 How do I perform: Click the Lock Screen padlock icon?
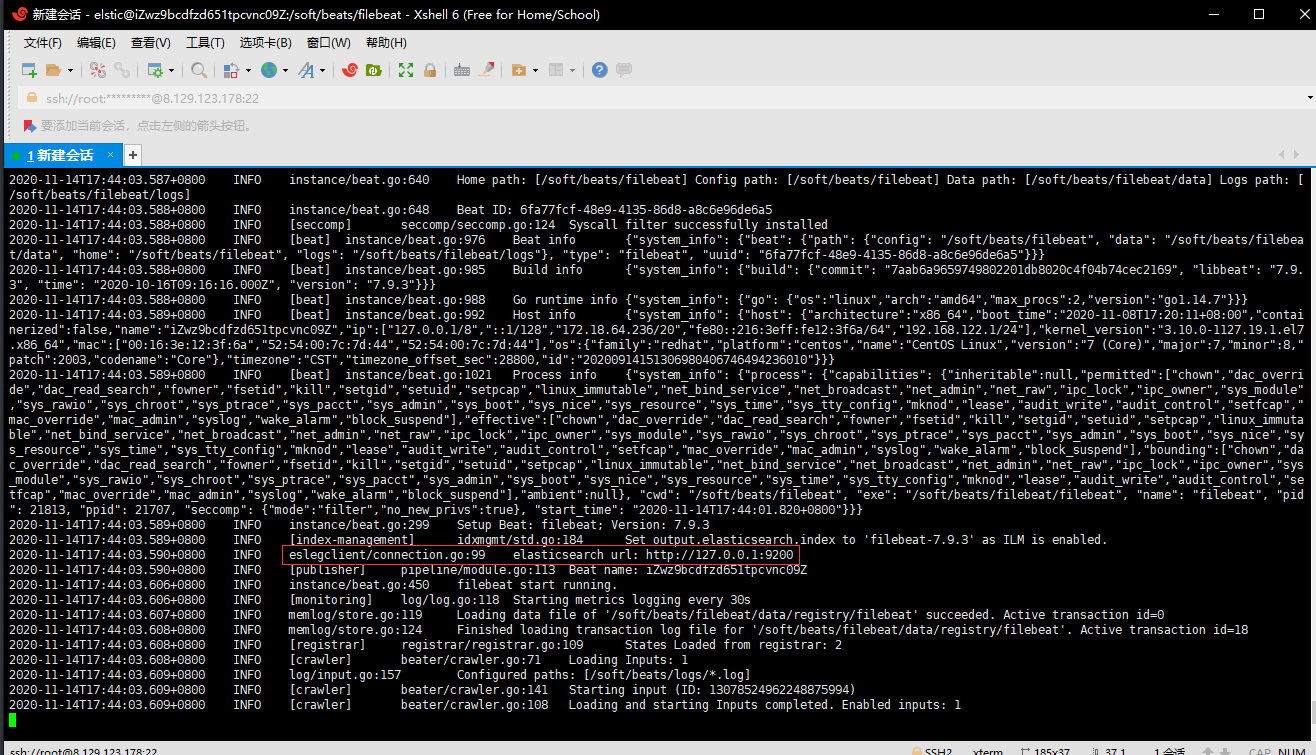click(x=430, y=70)
